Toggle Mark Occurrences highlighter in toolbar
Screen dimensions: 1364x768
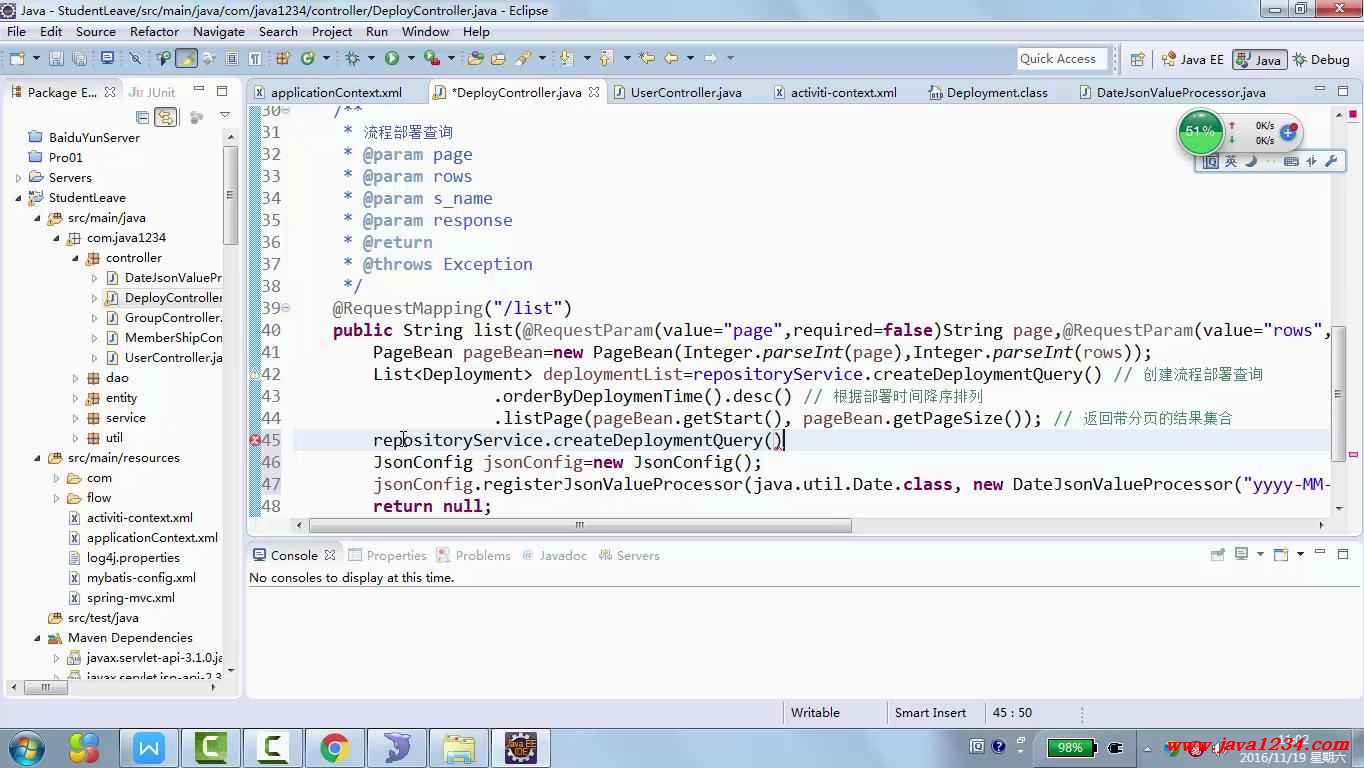(x=186, y=59)
